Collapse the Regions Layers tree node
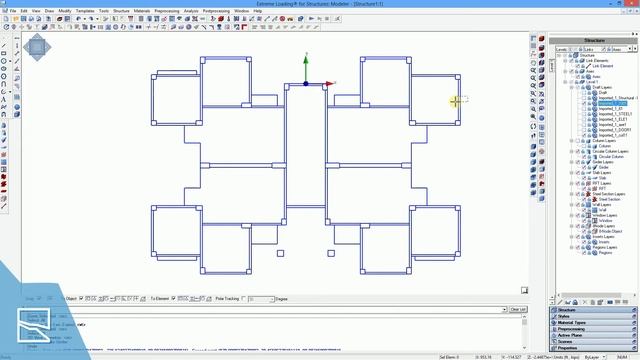This screenshot has width=640, height=360. point(571,247)
